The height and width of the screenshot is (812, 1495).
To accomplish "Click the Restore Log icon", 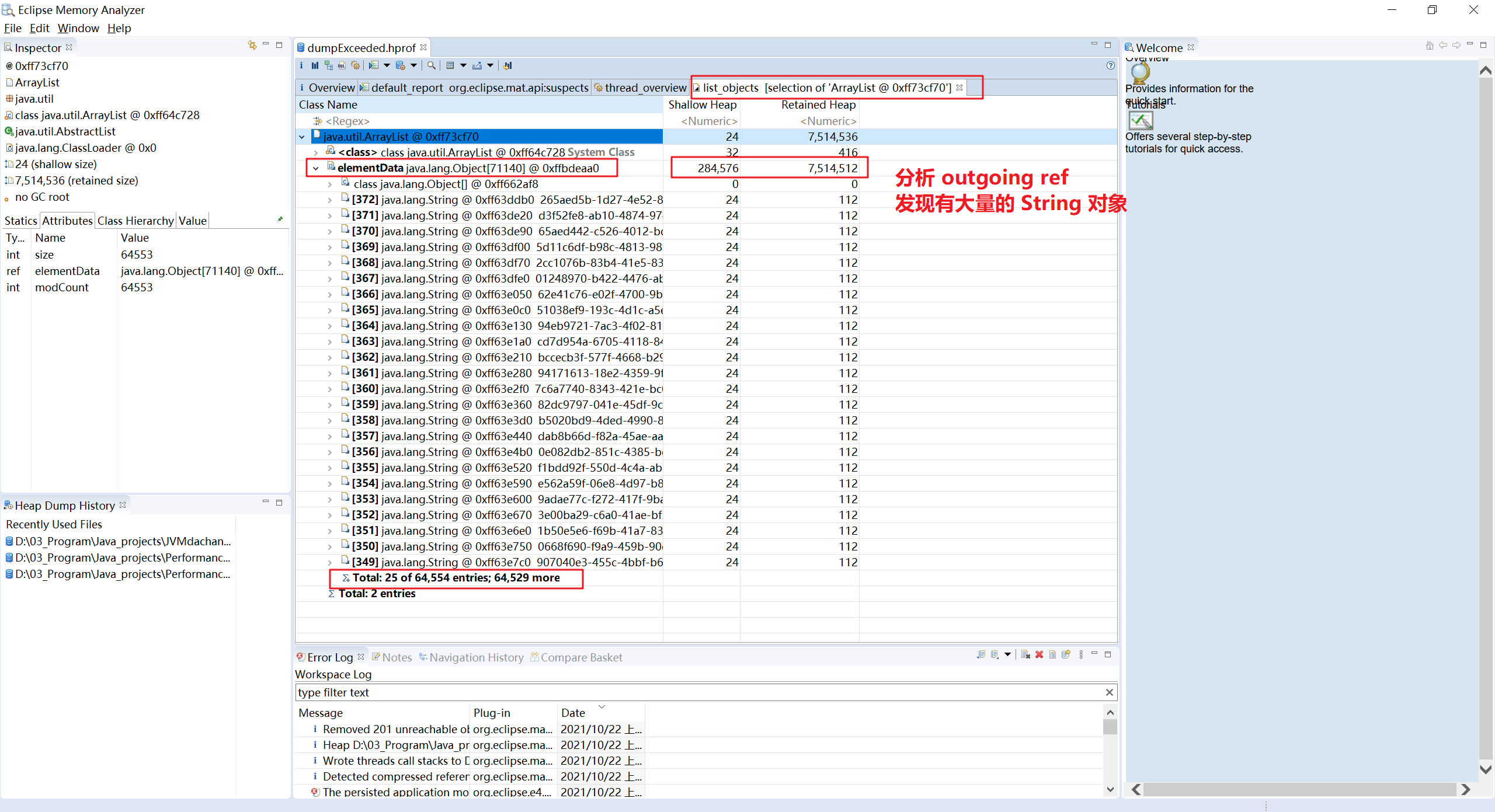I will pos(1066,654).
